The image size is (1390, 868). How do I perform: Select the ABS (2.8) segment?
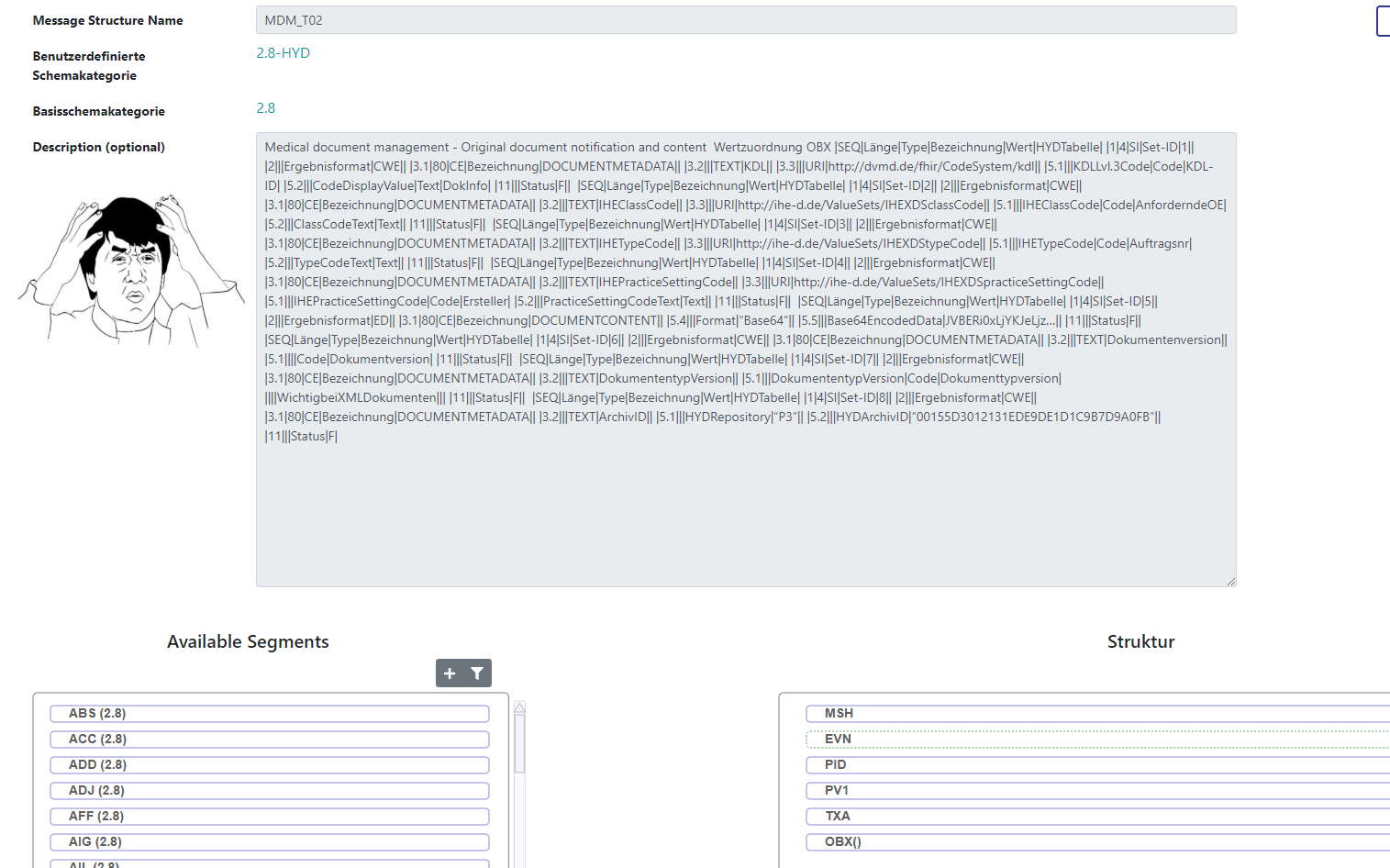(269, 714)
